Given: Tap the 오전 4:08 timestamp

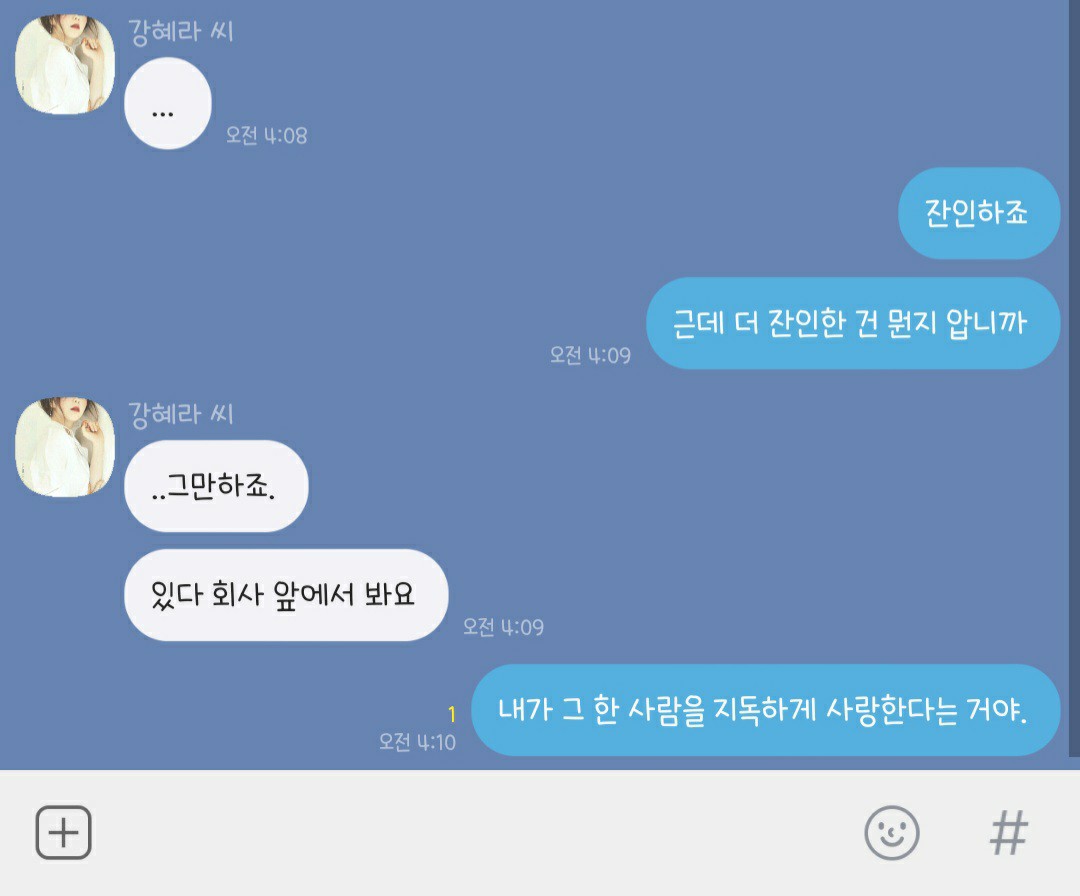Looking at the screenshot, I should [x=267, y=136].
